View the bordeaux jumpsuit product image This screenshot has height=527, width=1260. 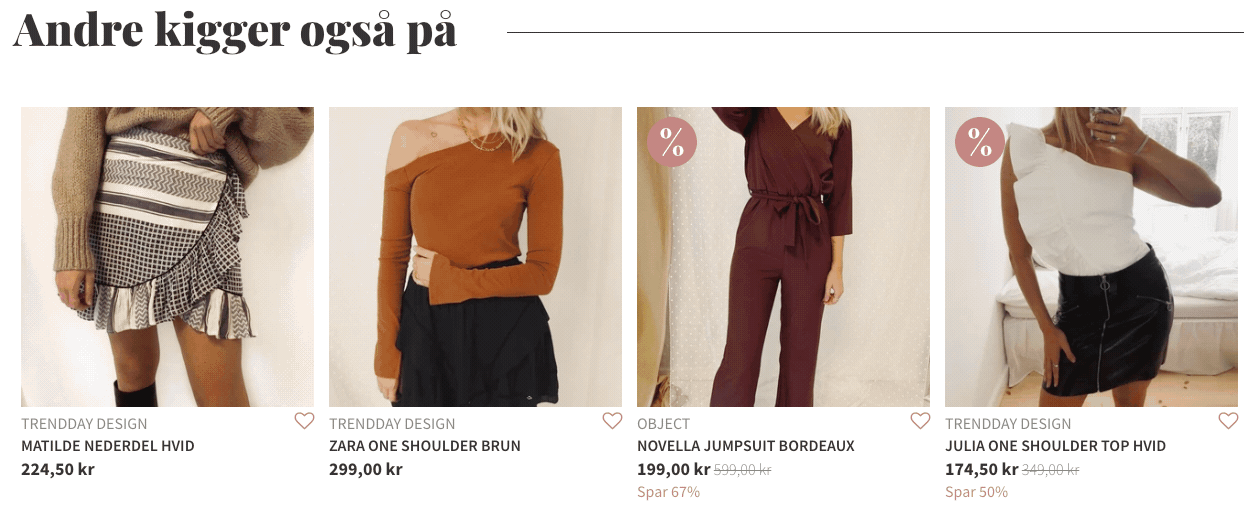(x=783, y=257)
